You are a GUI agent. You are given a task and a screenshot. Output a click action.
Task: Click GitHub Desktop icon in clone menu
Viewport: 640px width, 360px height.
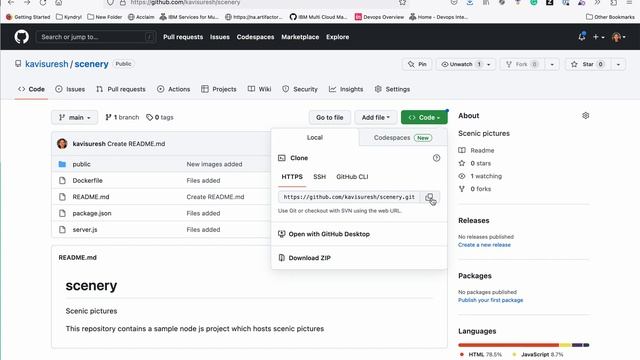point(281,234)
